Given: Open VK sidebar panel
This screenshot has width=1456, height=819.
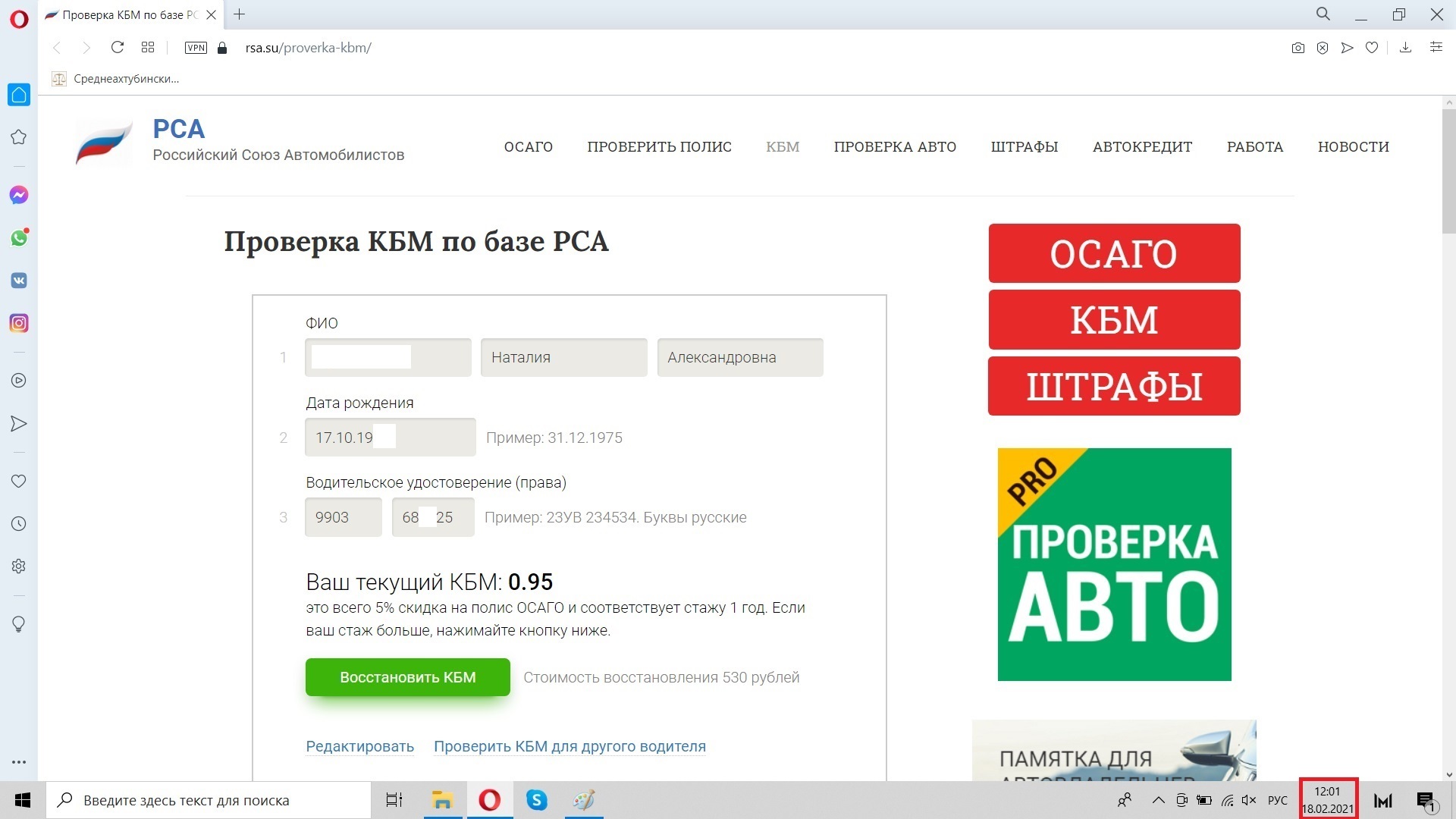Looking at the screenshot, I should (19, 281).
